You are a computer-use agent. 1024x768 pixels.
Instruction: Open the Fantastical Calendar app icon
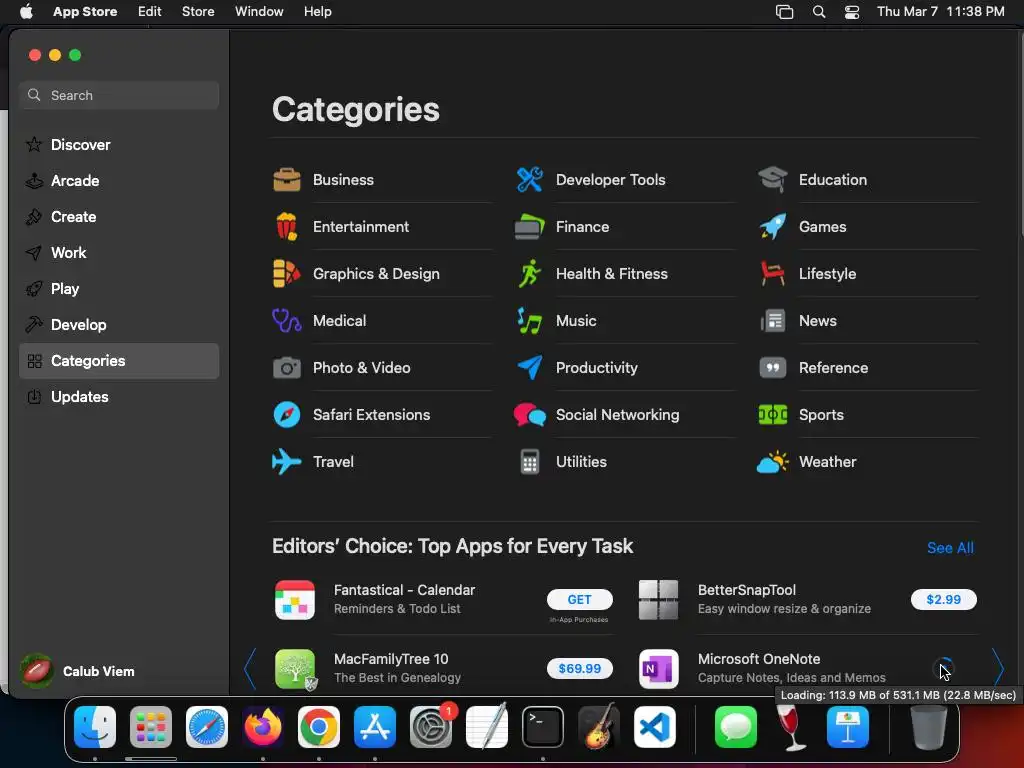coord(295,600)
